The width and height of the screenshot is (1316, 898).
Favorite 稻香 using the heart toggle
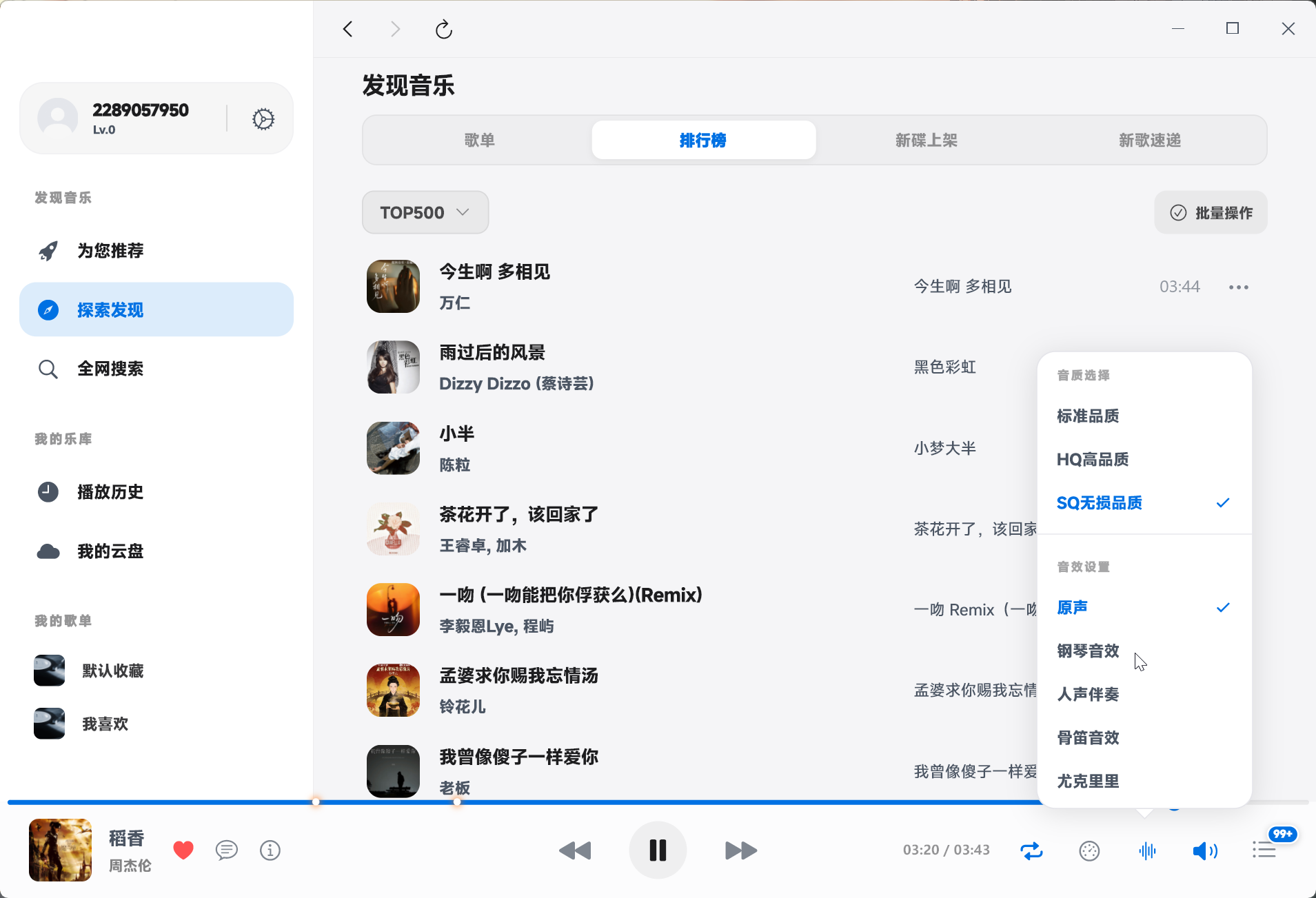pos(183,850)
